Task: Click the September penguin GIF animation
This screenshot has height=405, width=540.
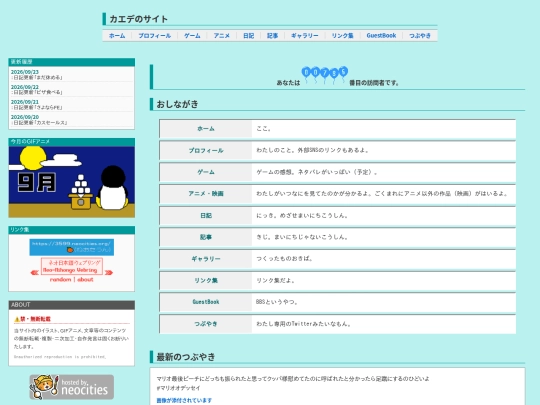Action: click(72, 182)
